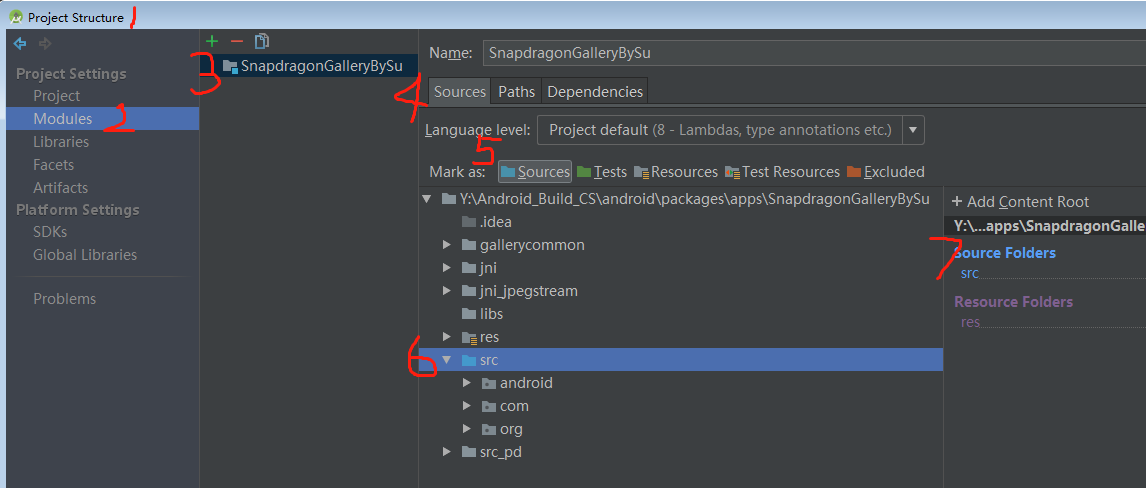Click the Android Studio window title icon
1146x488 pixels.
point(16,17)
